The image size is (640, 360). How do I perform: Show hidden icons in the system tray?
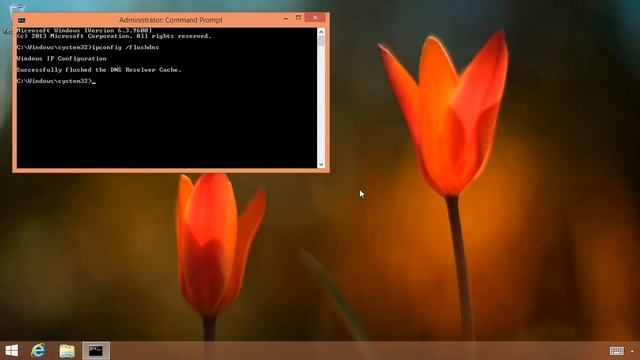click(632, 351)
